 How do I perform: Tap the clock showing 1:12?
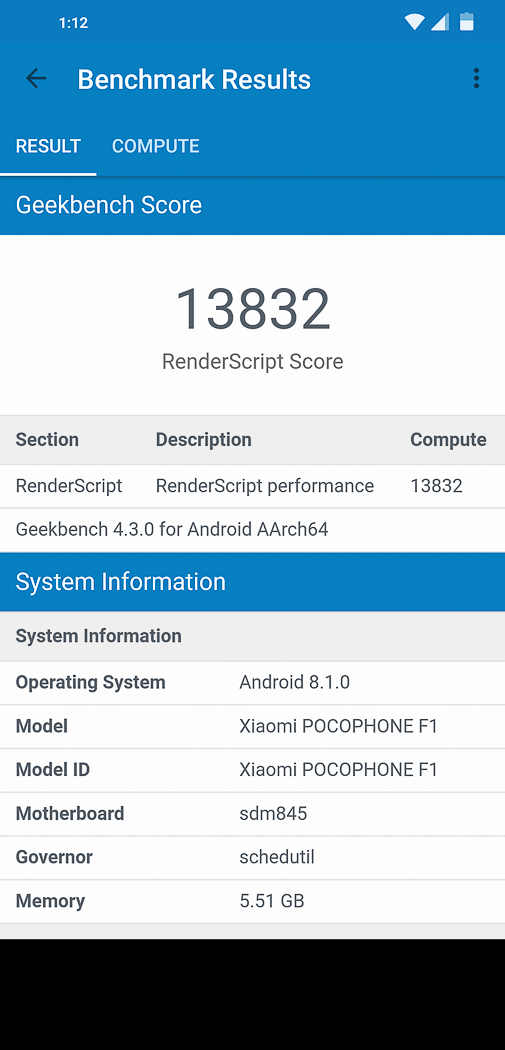[74, 23]
